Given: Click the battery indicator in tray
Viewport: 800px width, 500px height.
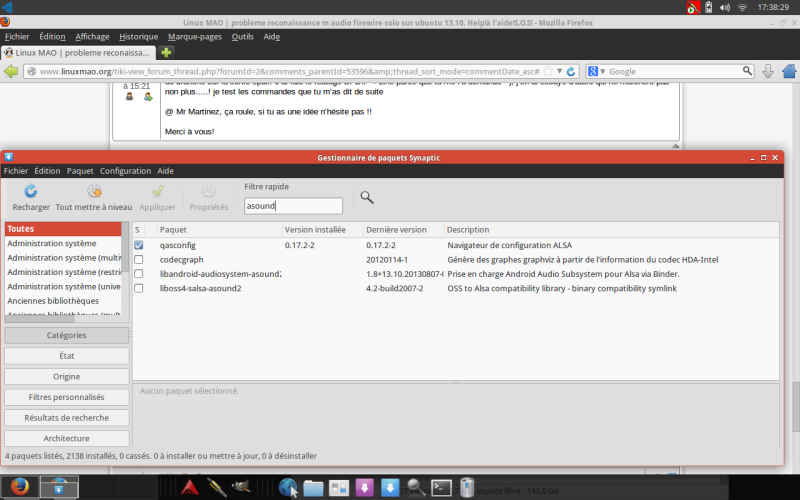Looking at the screenshot, I should point(708,7).
